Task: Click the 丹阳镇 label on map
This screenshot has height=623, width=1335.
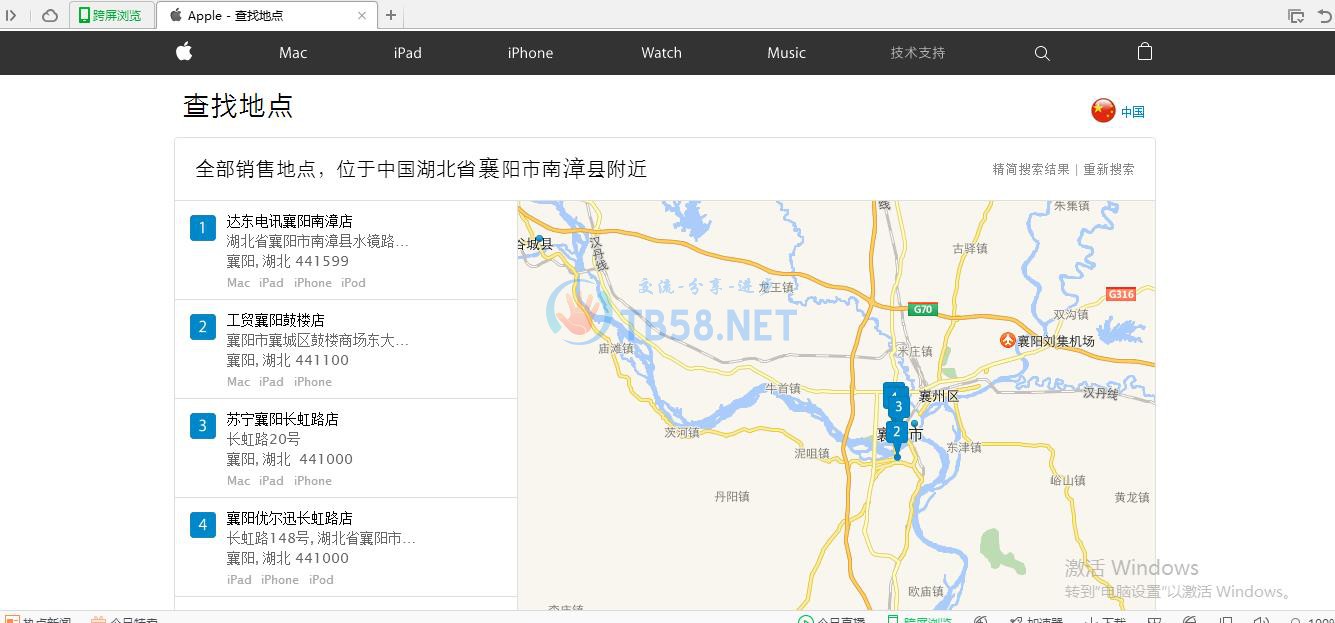Action: coord(732,496)
